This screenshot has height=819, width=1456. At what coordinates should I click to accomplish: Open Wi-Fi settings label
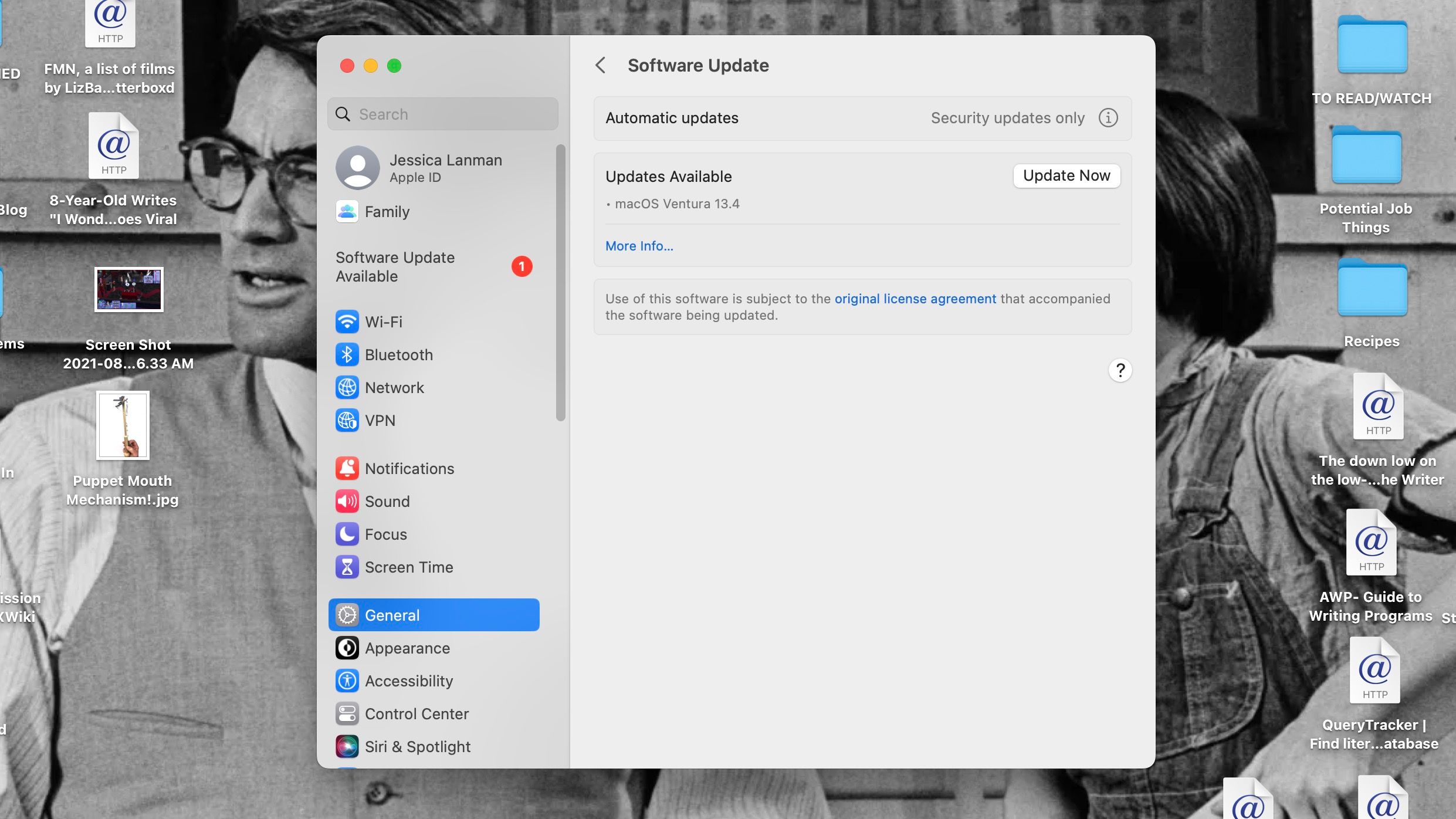pos(384,321)
